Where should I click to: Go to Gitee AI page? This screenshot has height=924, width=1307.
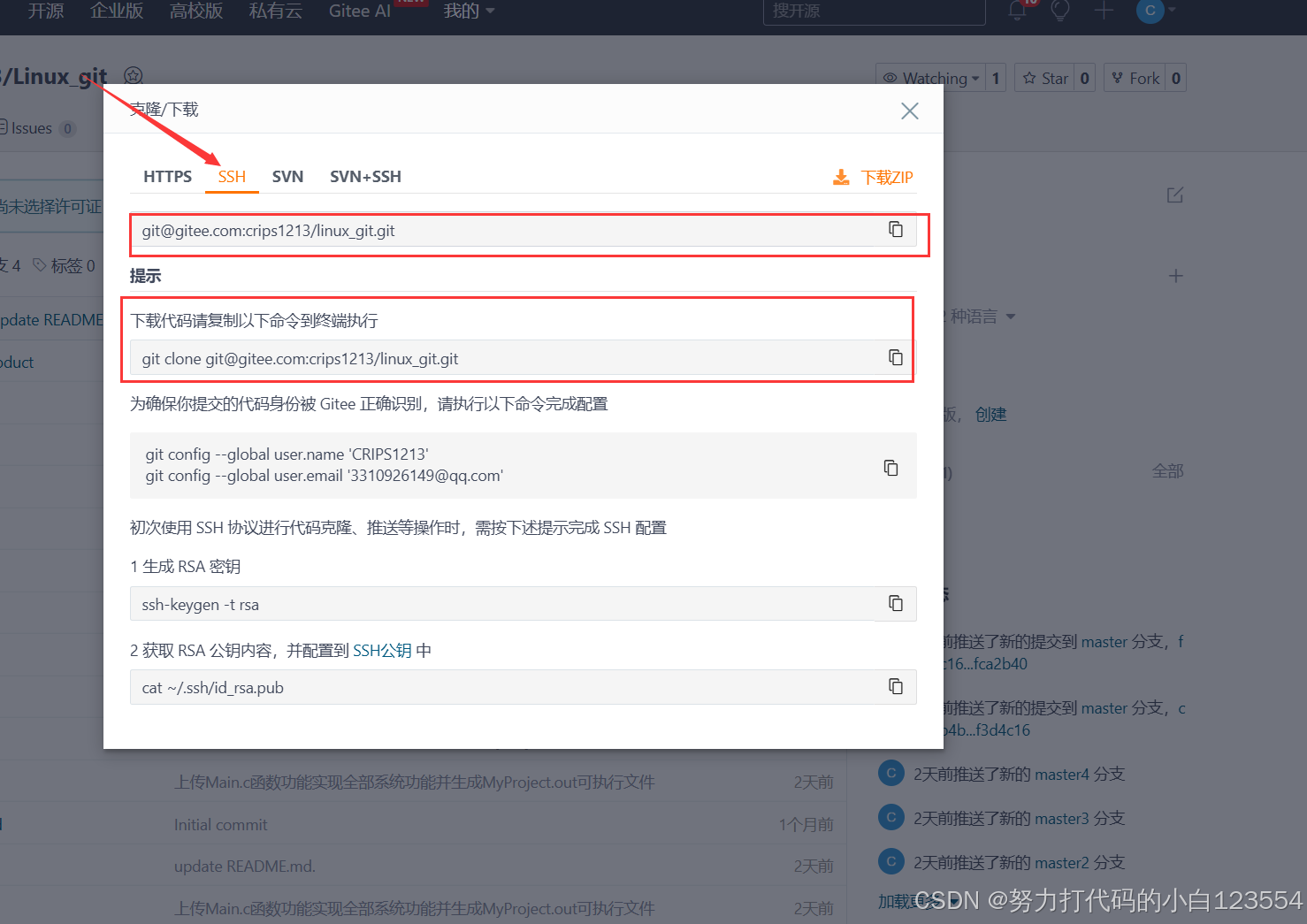359,11
